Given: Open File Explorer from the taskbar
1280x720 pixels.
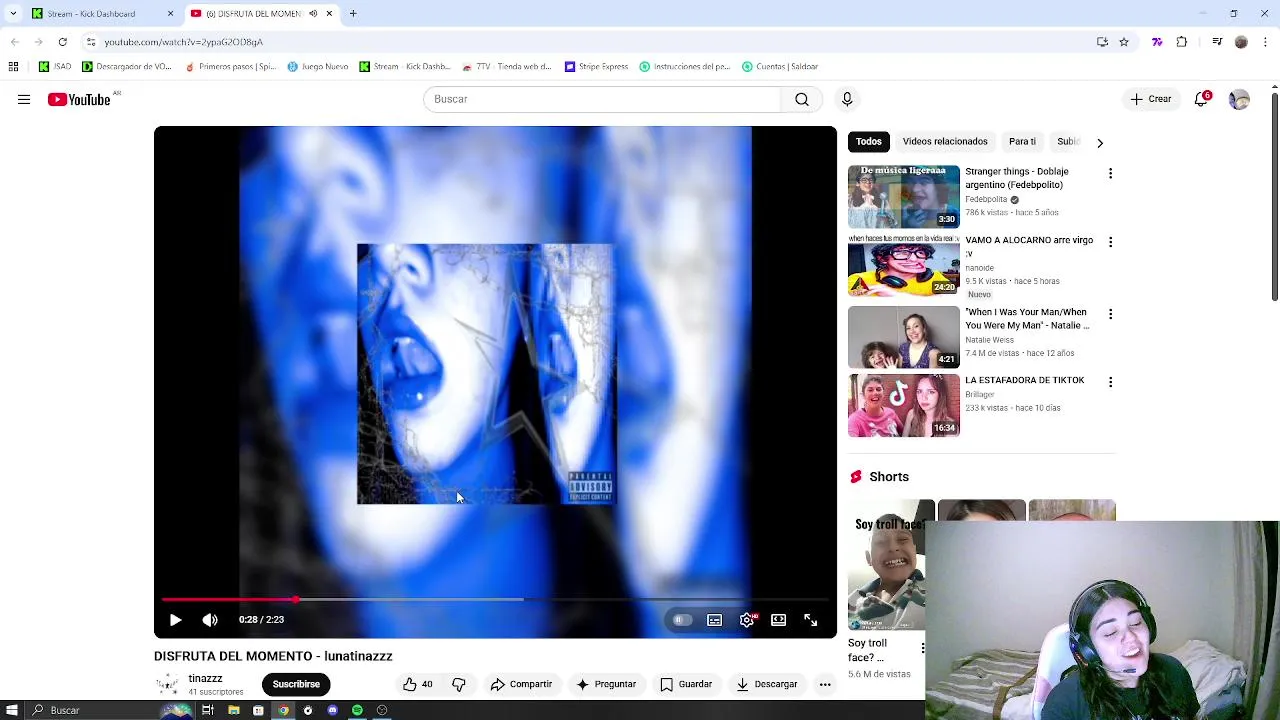Looking at the screenshot, I should pyautogui.click(x=233, y=710).
